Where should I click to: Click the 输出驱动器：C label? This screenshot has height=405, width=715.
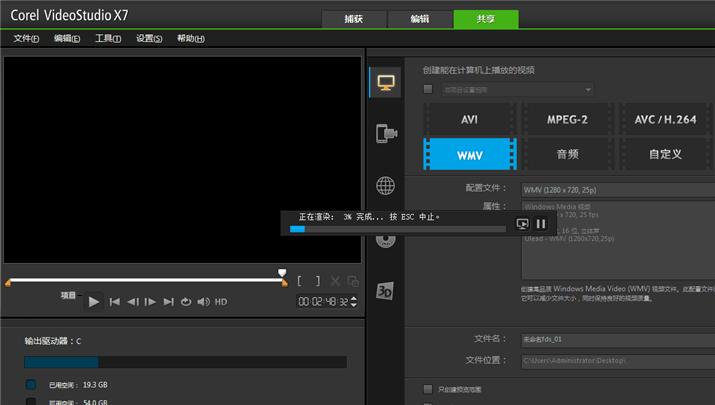53,341
